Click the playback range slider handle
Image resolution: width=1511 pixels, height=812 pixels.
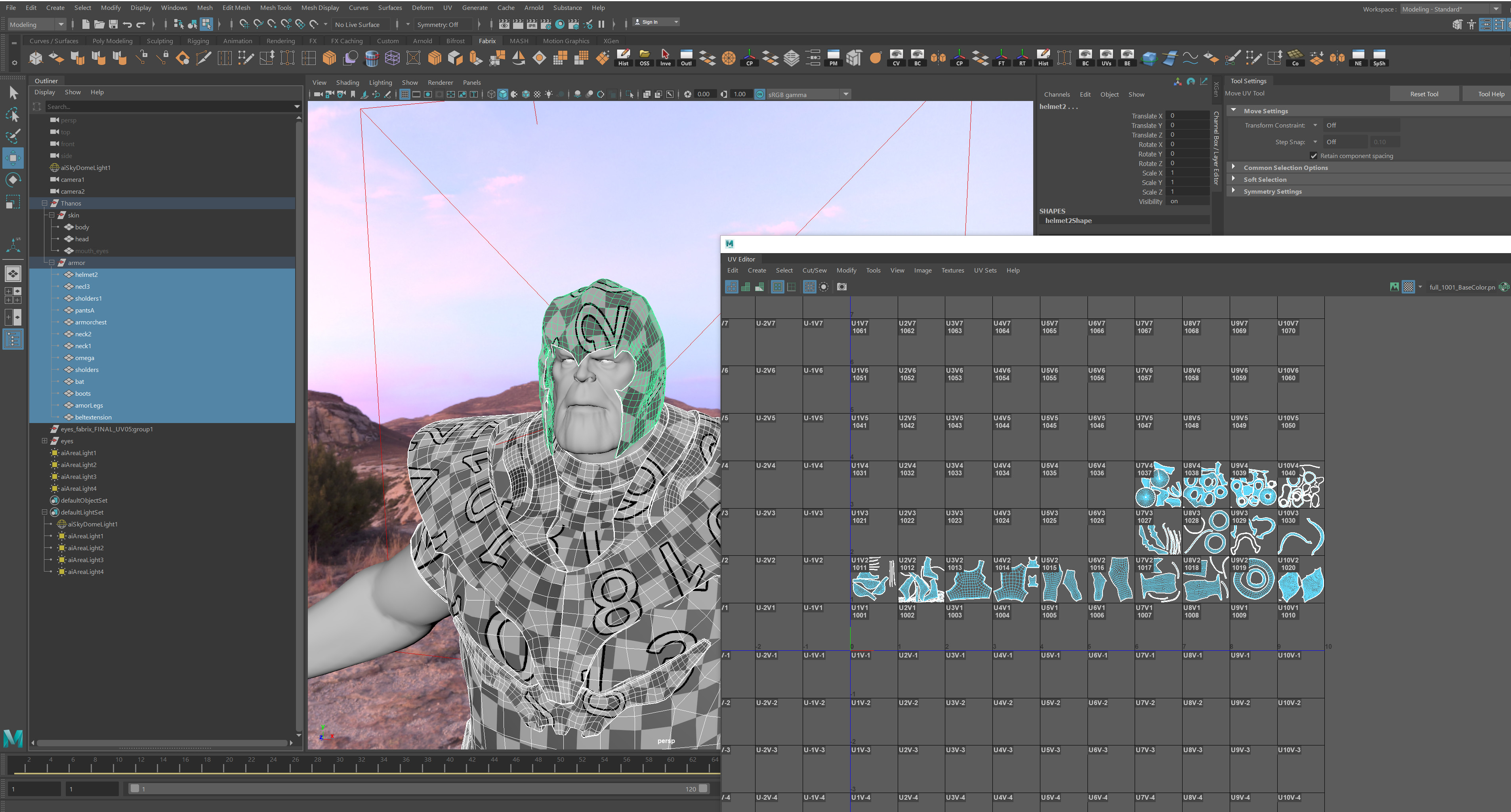pos(134,788)
